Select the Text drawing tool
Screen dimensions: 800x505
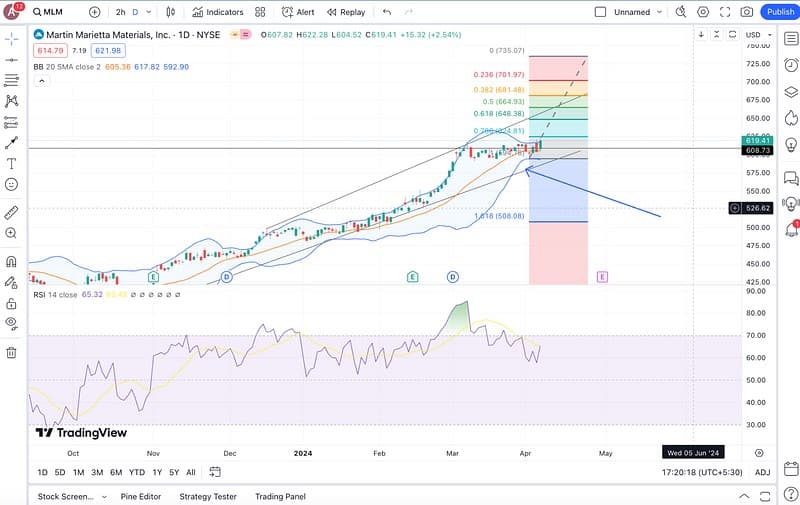tap(11, 163)
